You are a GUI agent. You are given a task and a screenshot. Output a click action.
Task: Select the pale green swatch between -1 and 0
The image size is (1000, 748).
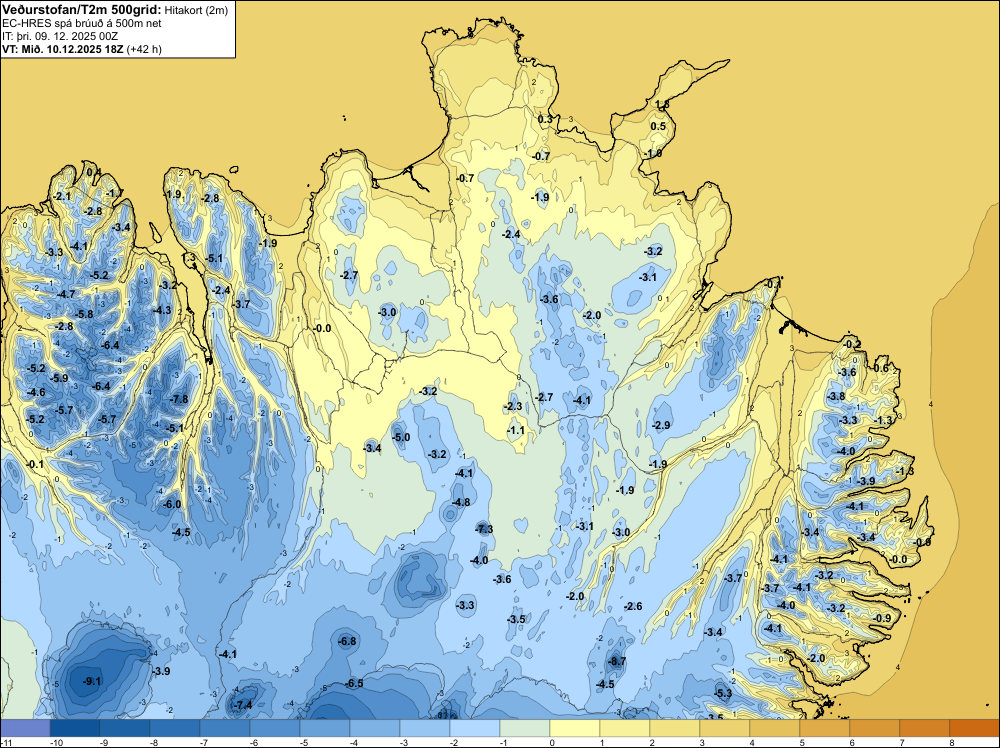point(524,728)
